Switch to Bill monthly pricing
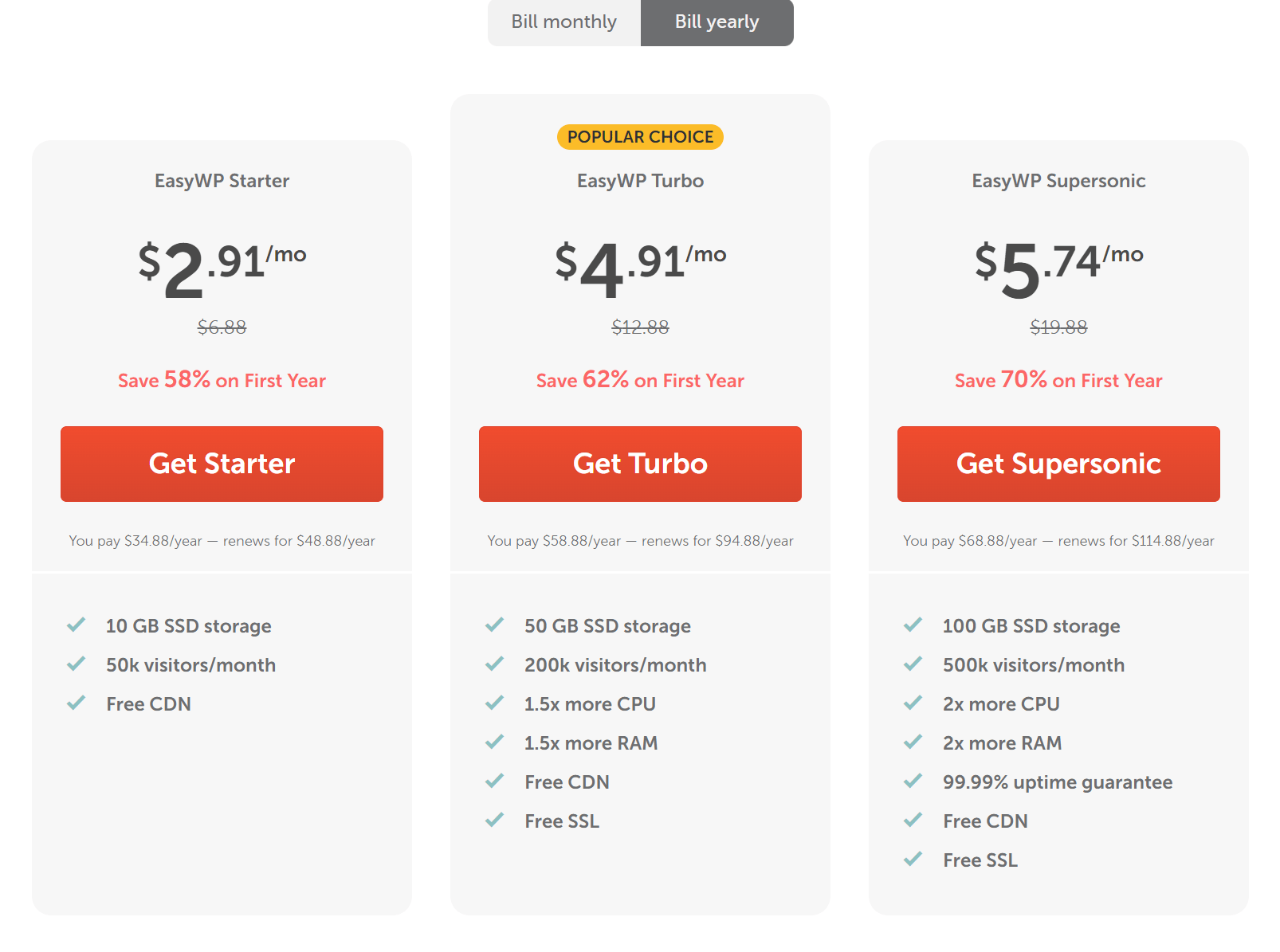Screen dimensions: 1280x952 (x=563, y=22)
